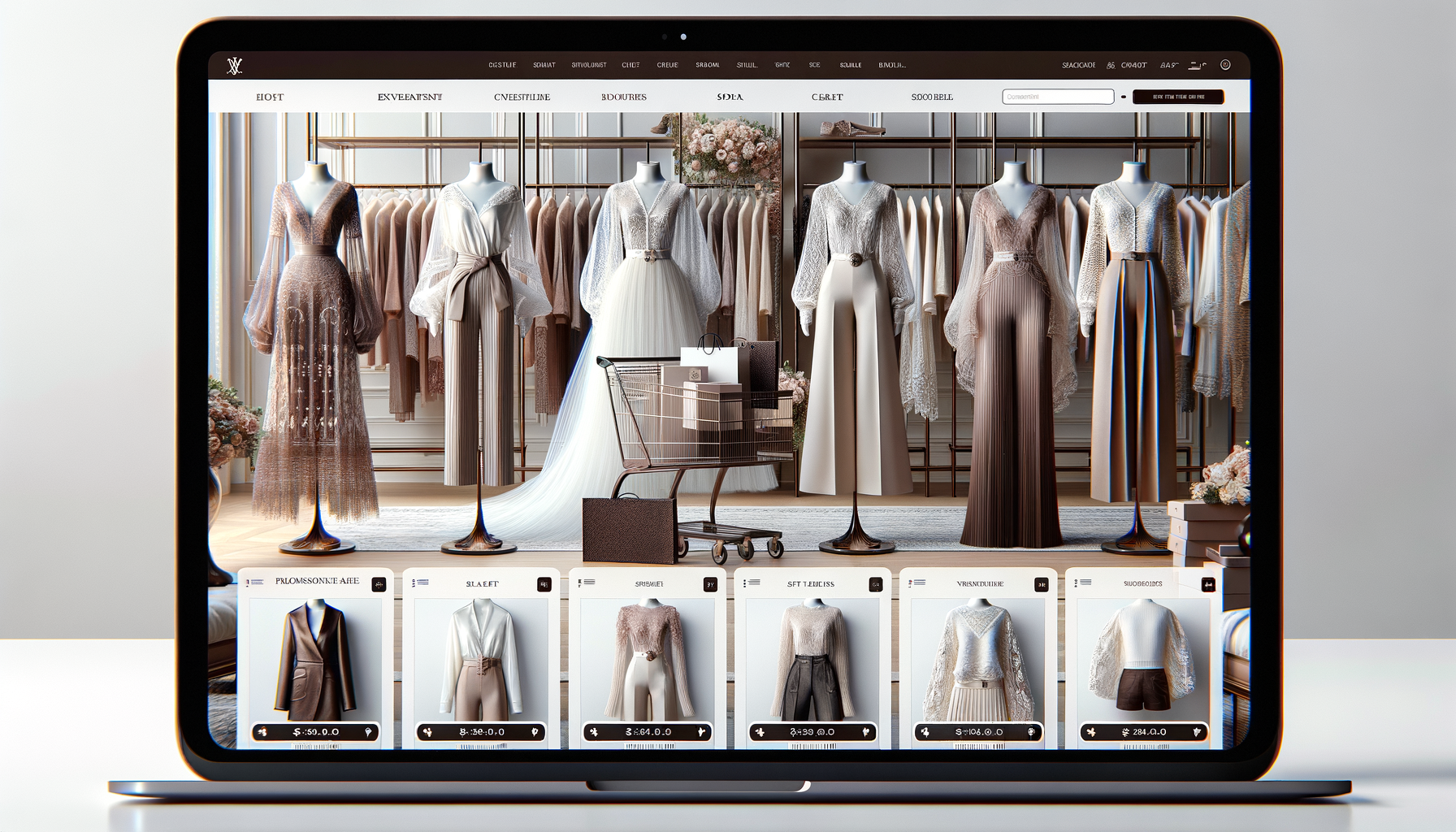Open the list menu icon on the SFT TEIDLISS card

752,583
